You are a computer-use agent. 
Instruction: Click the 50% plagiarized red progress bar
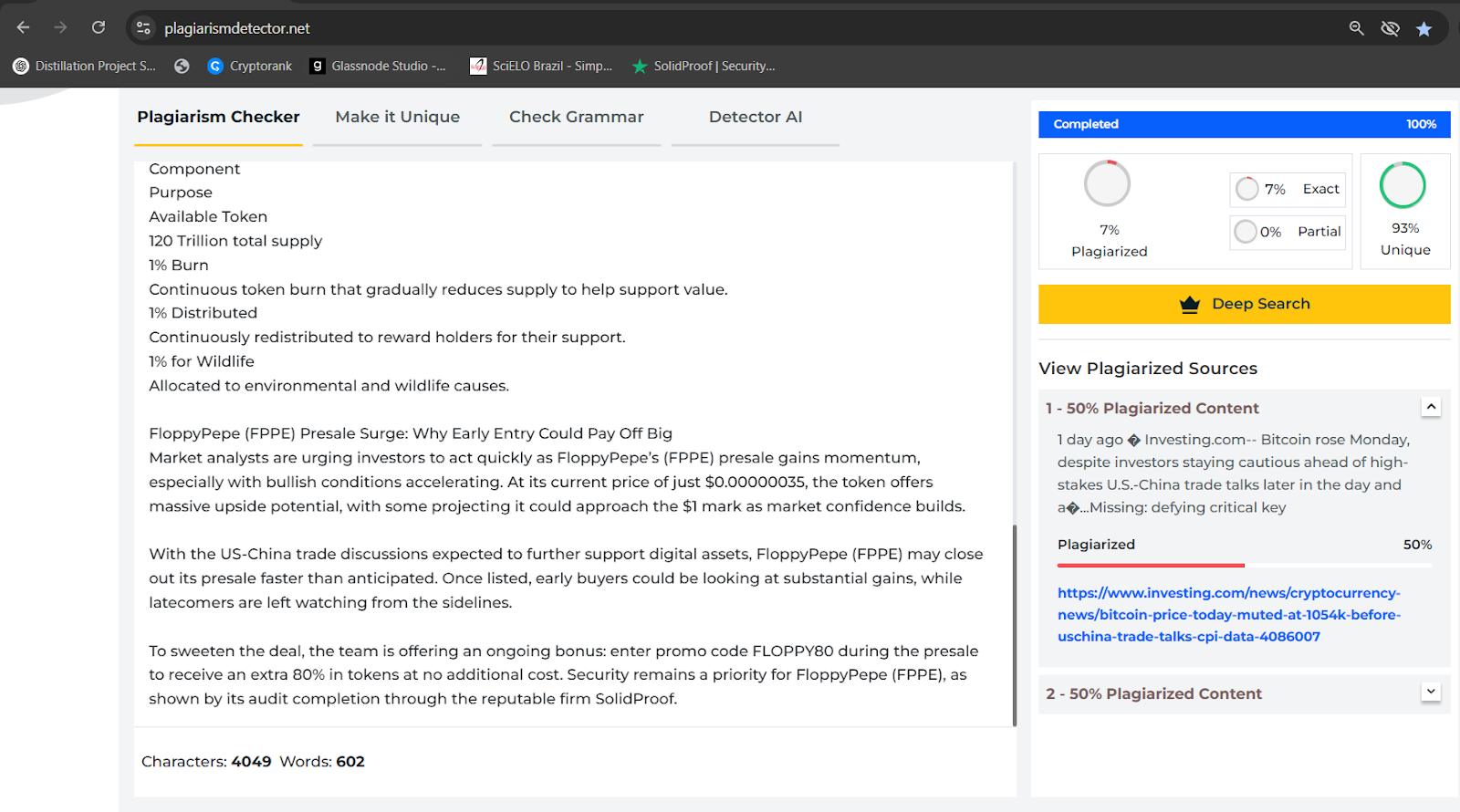click(x=1151, y=566)
